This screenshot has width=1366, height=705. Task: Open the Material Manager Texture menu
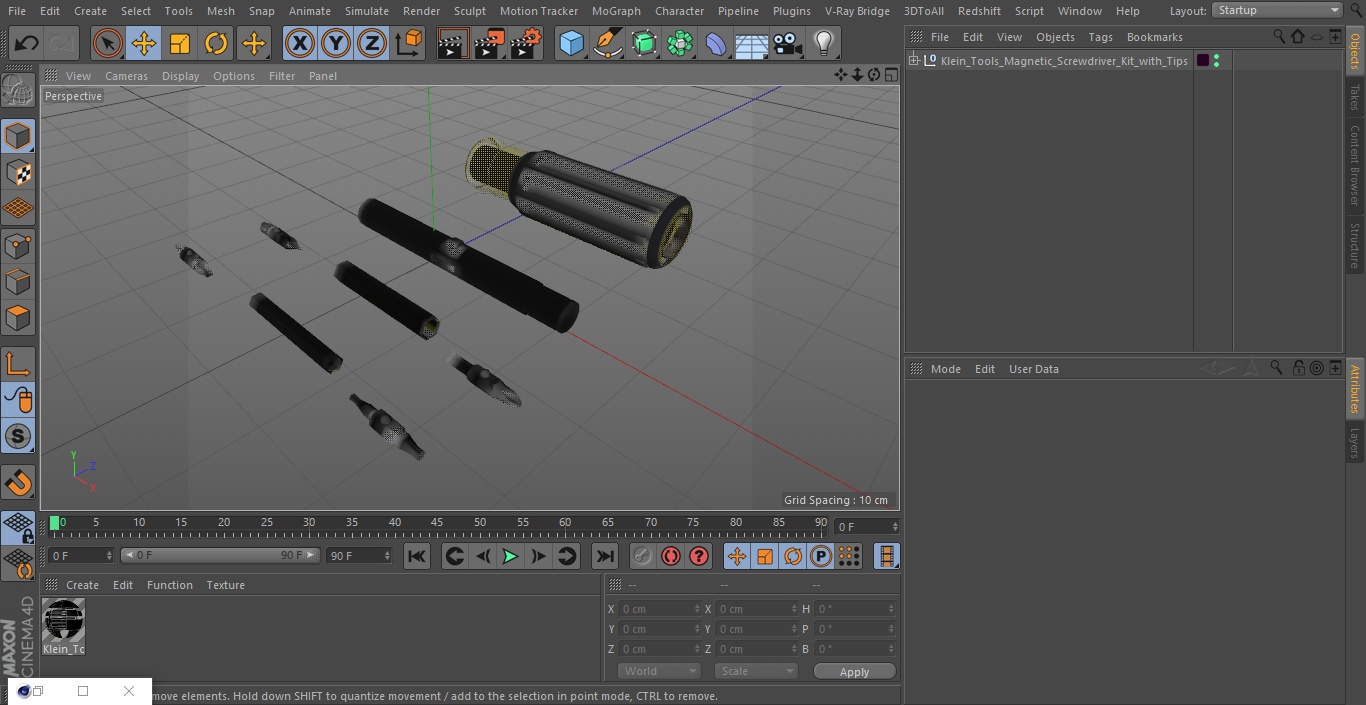(x=225, y=585)
